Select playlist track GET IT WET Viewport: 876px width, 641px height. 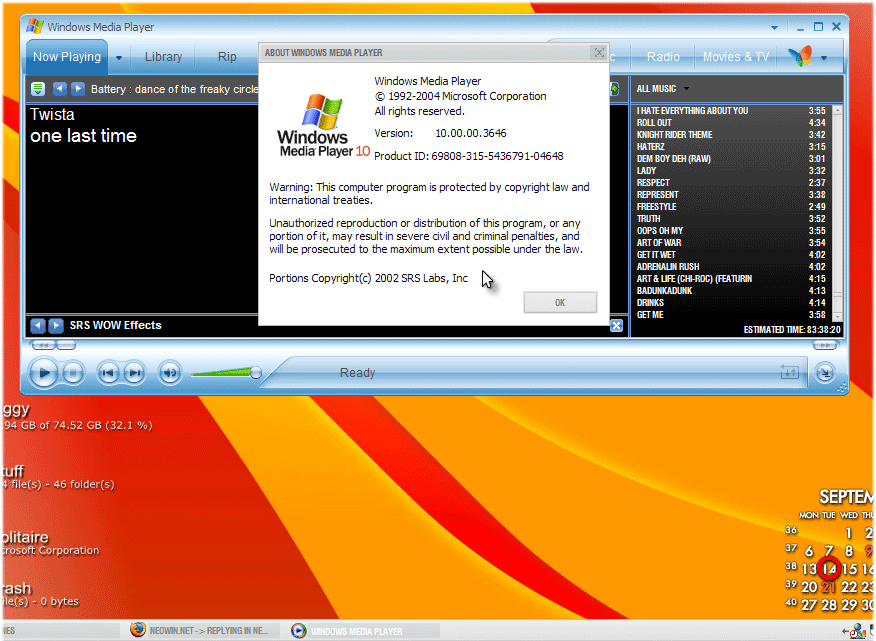(x=731, y=255)
